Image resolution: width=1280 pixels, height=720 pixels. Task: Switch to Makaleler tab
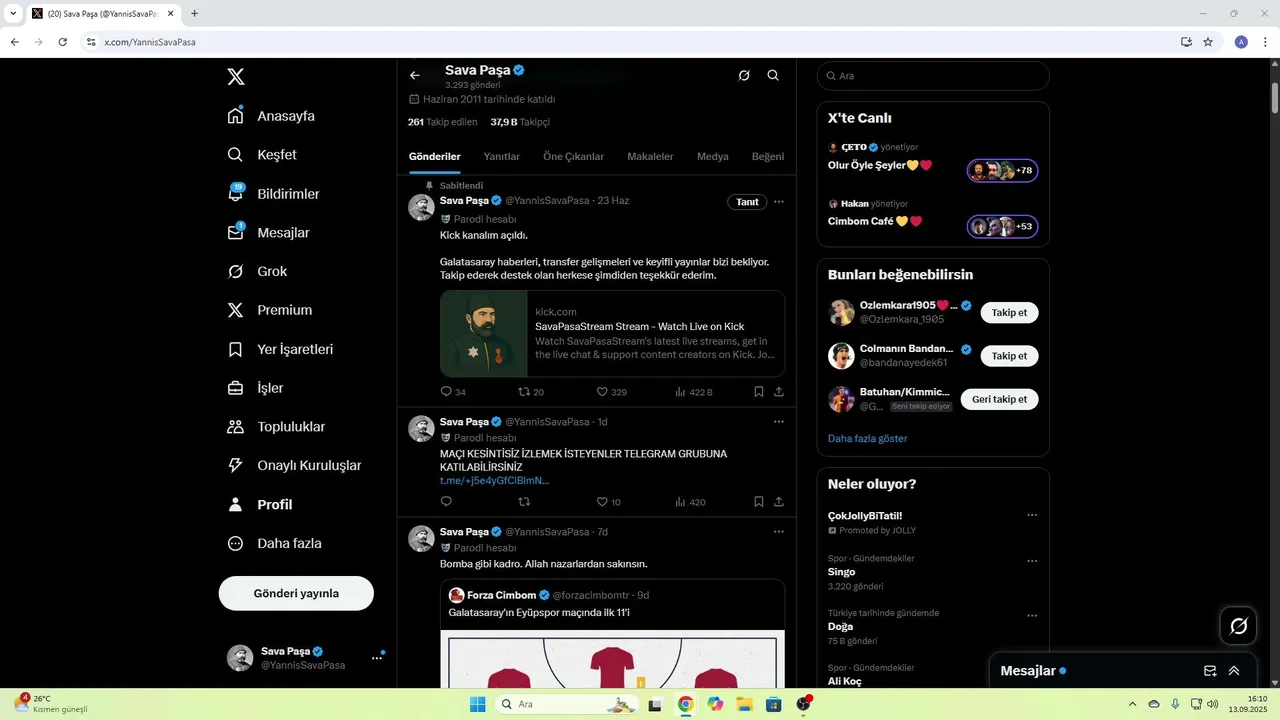[650, 157]
